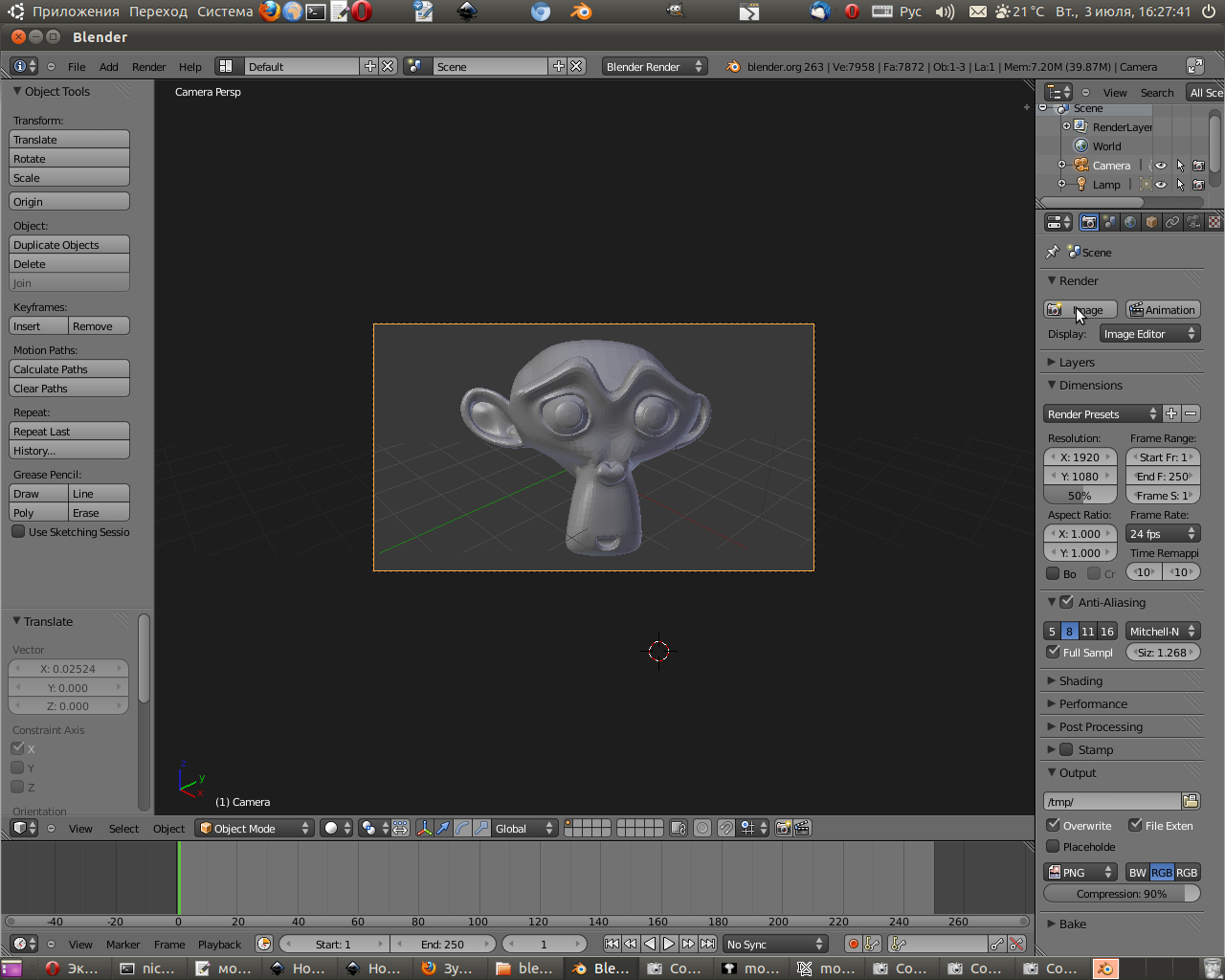Toggle Lamp visibility eye in outliner
The image size is (1225, 980).
(x=1161, y=185)
